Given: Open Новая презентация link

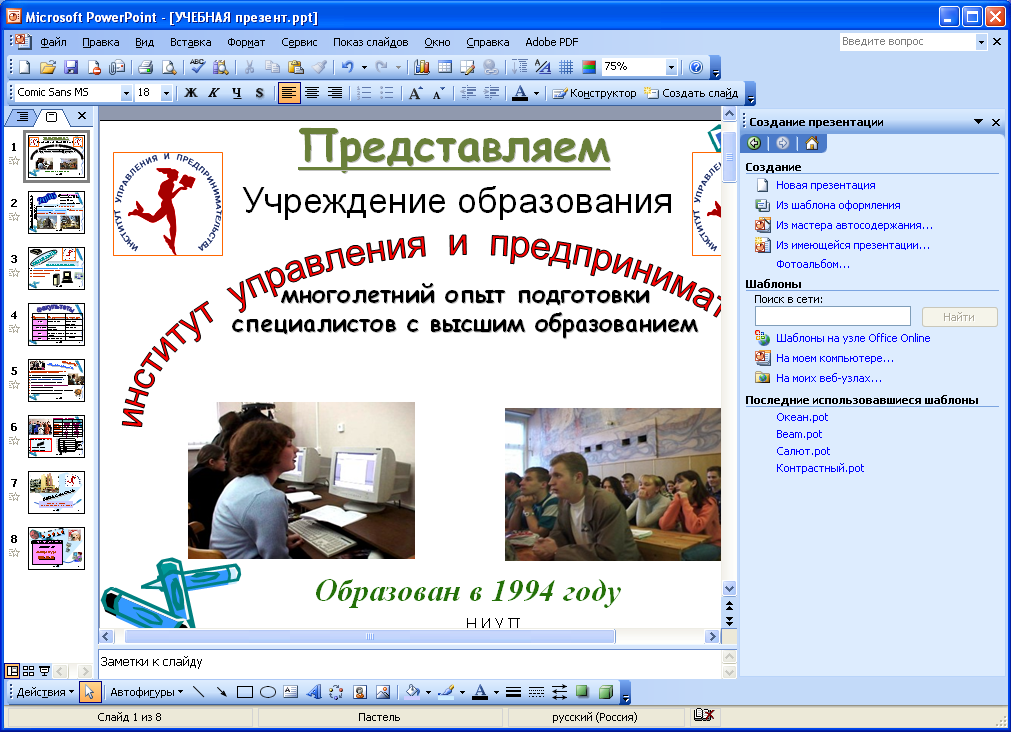Looking at the screenshot, I should coord(825,185).
